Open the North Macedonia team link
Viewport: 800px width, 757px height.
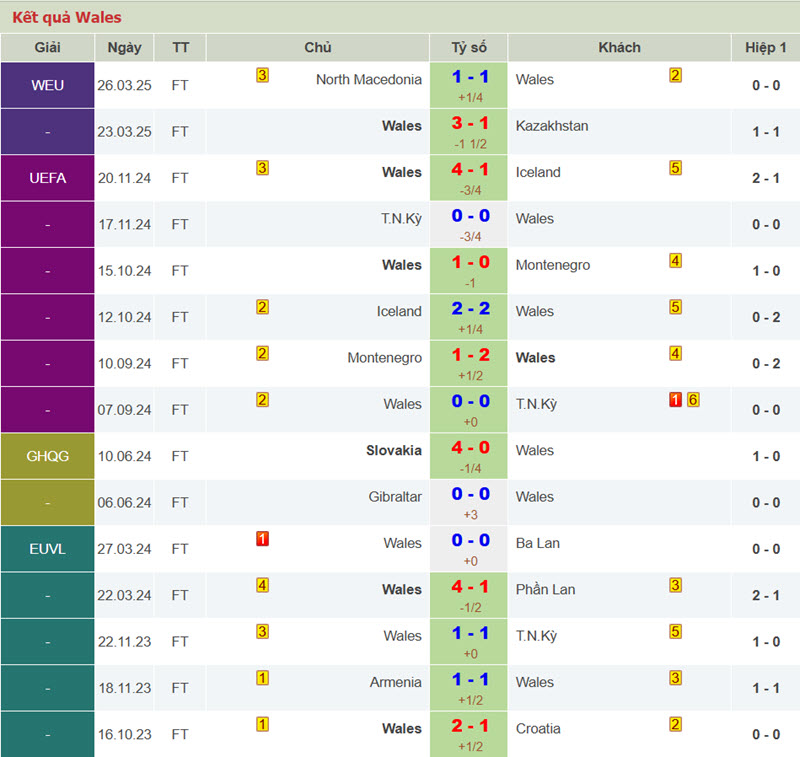[x=368, y=80]
